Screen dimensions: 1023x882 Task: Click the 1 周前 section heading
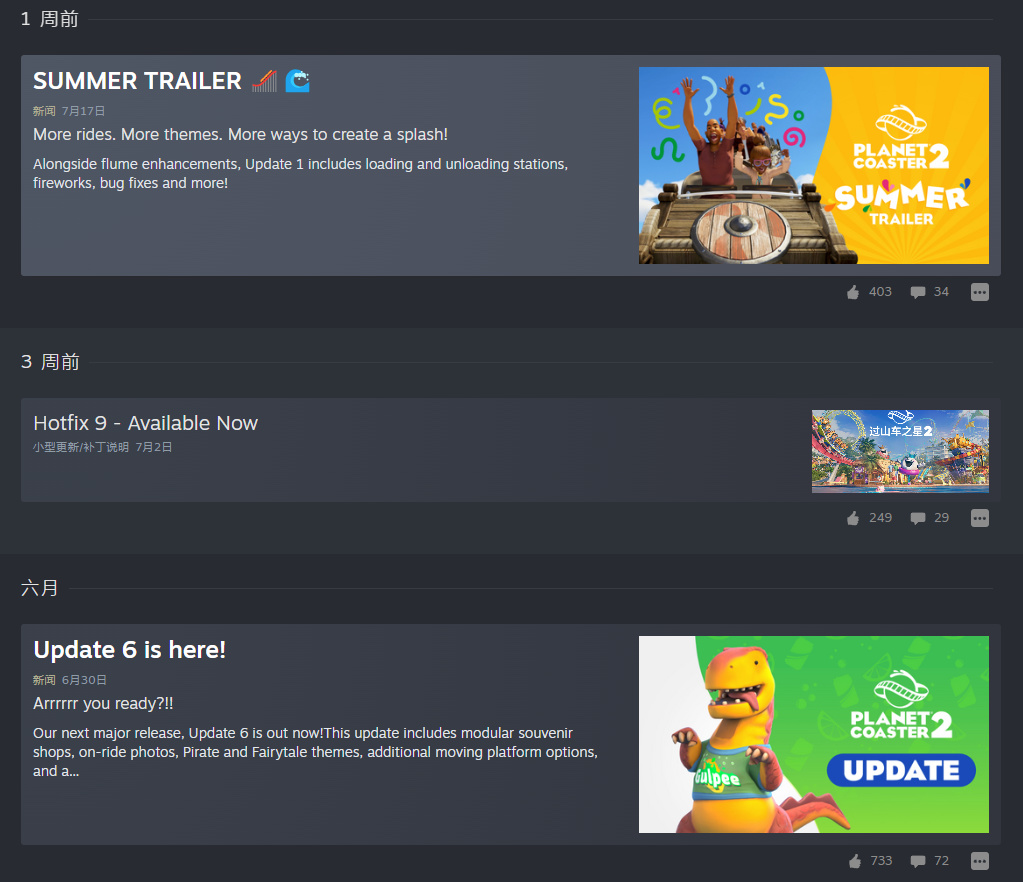click(x=50, y=19)
